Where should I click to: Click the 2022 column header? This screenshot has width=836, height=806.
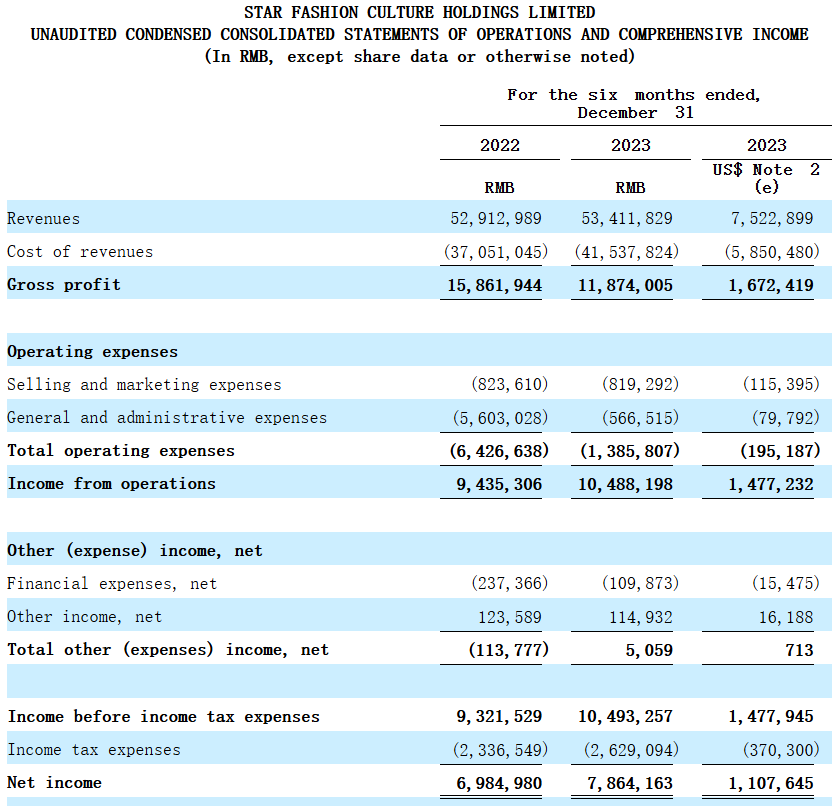click(500, 146)
